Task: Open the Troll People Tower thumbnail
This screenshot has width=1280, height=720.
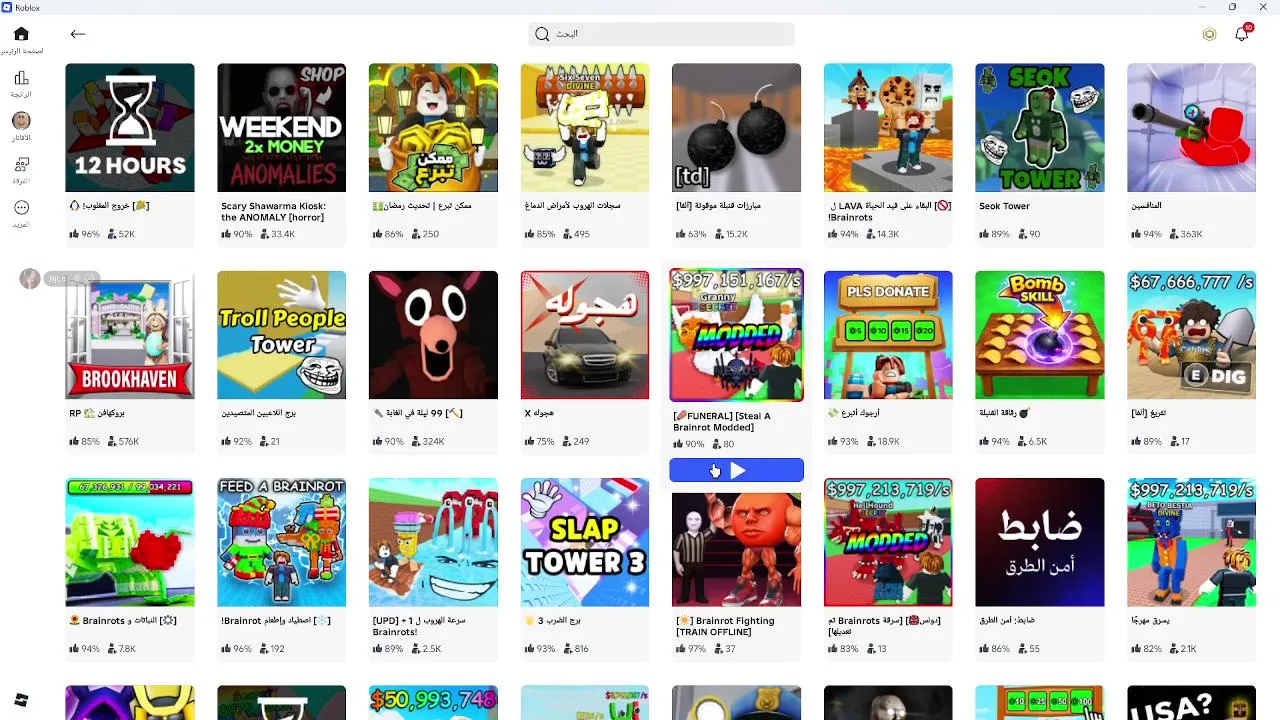Action: pos(282,335)
